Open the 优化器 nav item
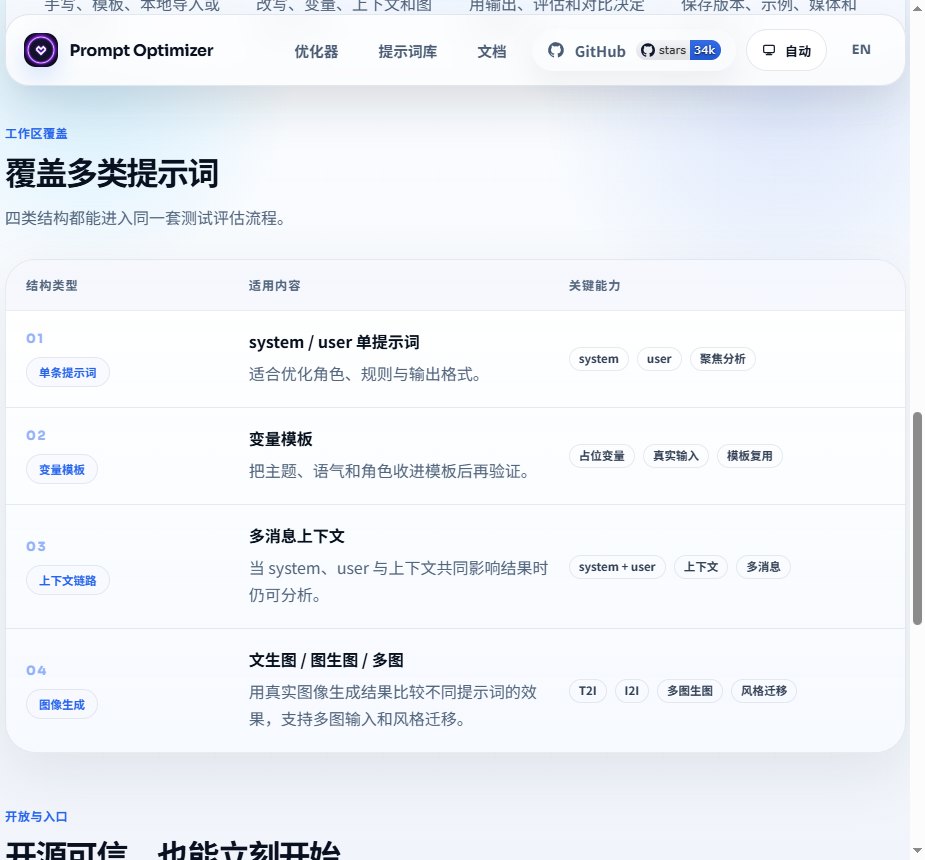Viewport: 925px width, 860px height. 317,51
